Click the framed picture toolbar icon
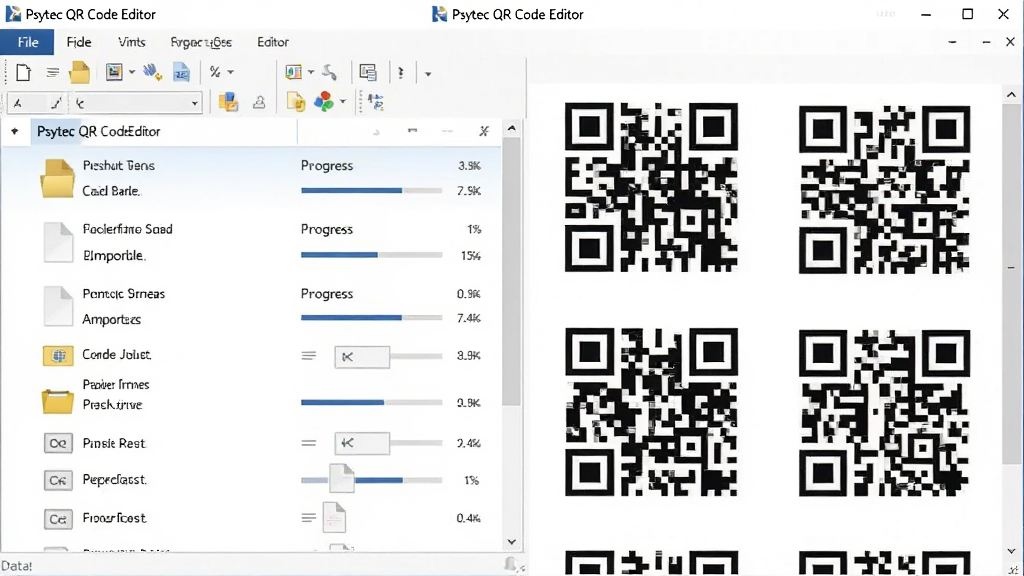 114,72
